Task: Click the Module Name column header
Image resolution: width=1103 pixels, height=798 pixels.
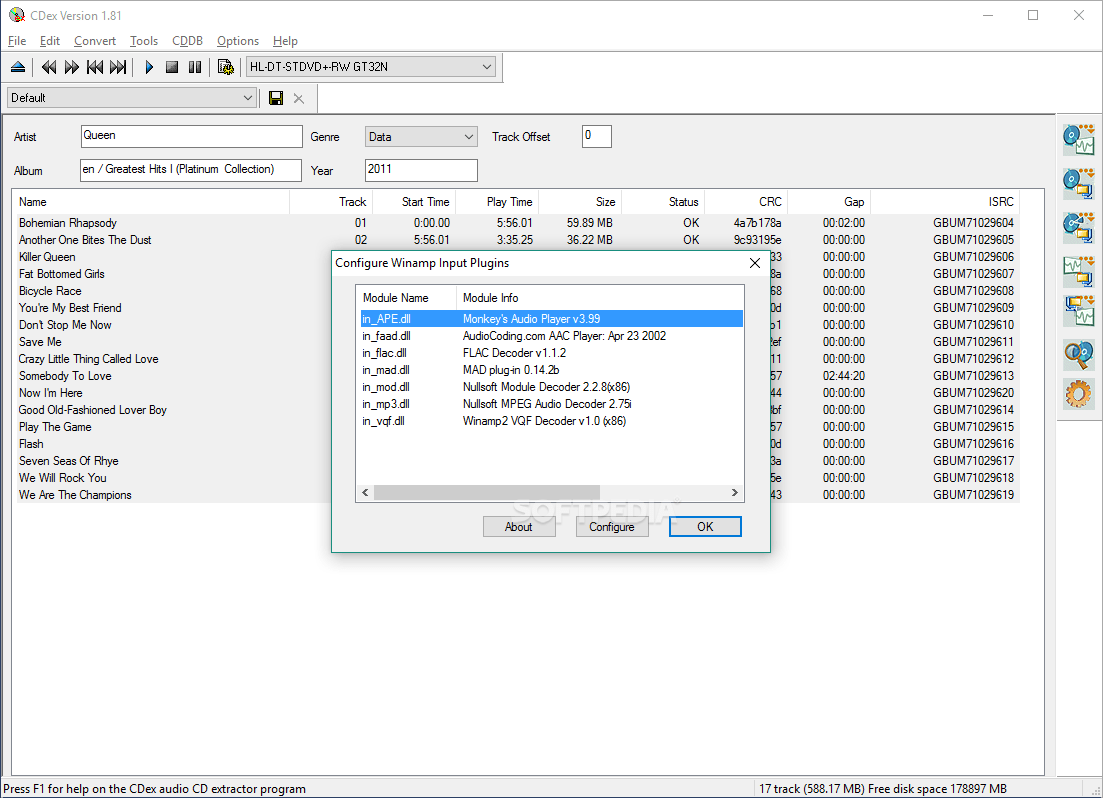Action: [x=407, y=298]
